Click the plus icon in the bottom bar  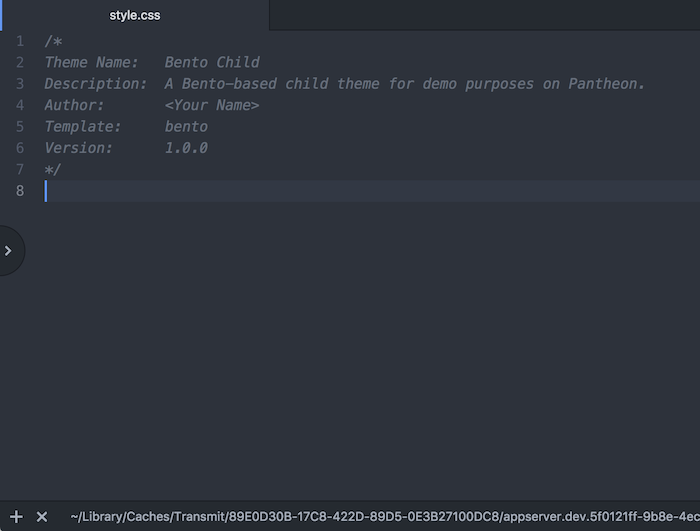(x=16, y=516)
